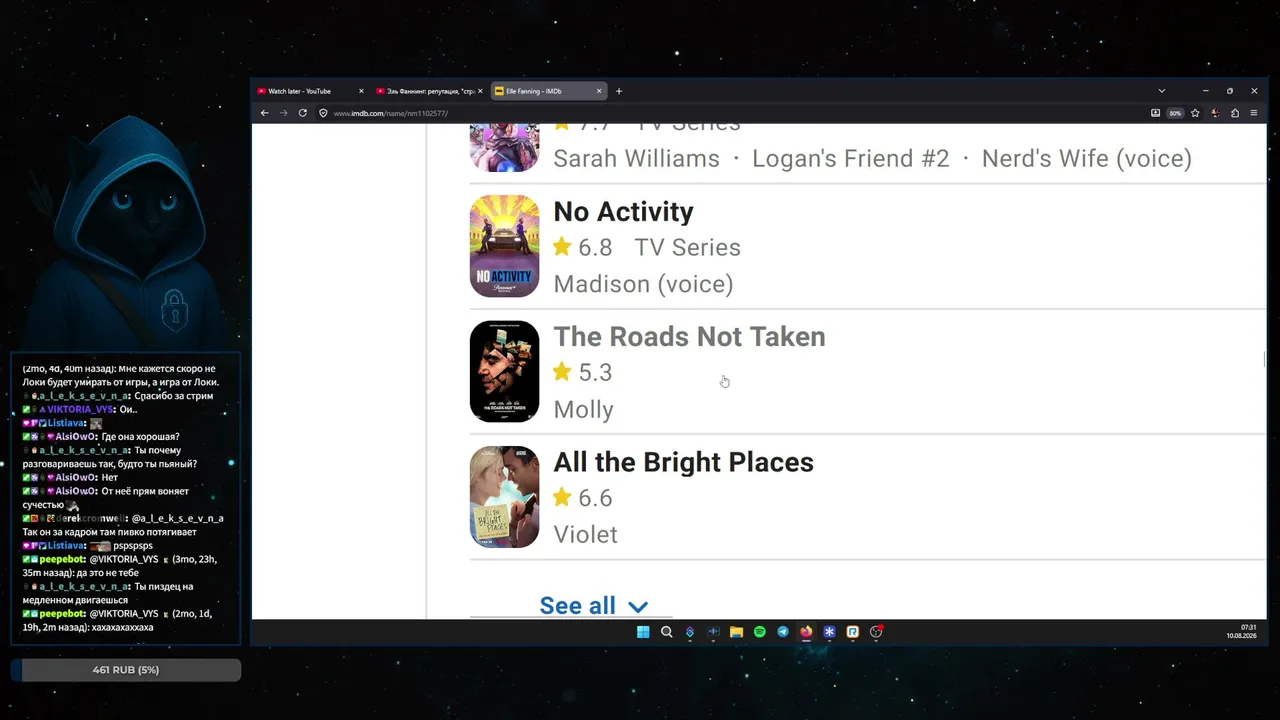Open OBS Studio from the taskbar
The image size is (1280, 720).
pos(876,632)
